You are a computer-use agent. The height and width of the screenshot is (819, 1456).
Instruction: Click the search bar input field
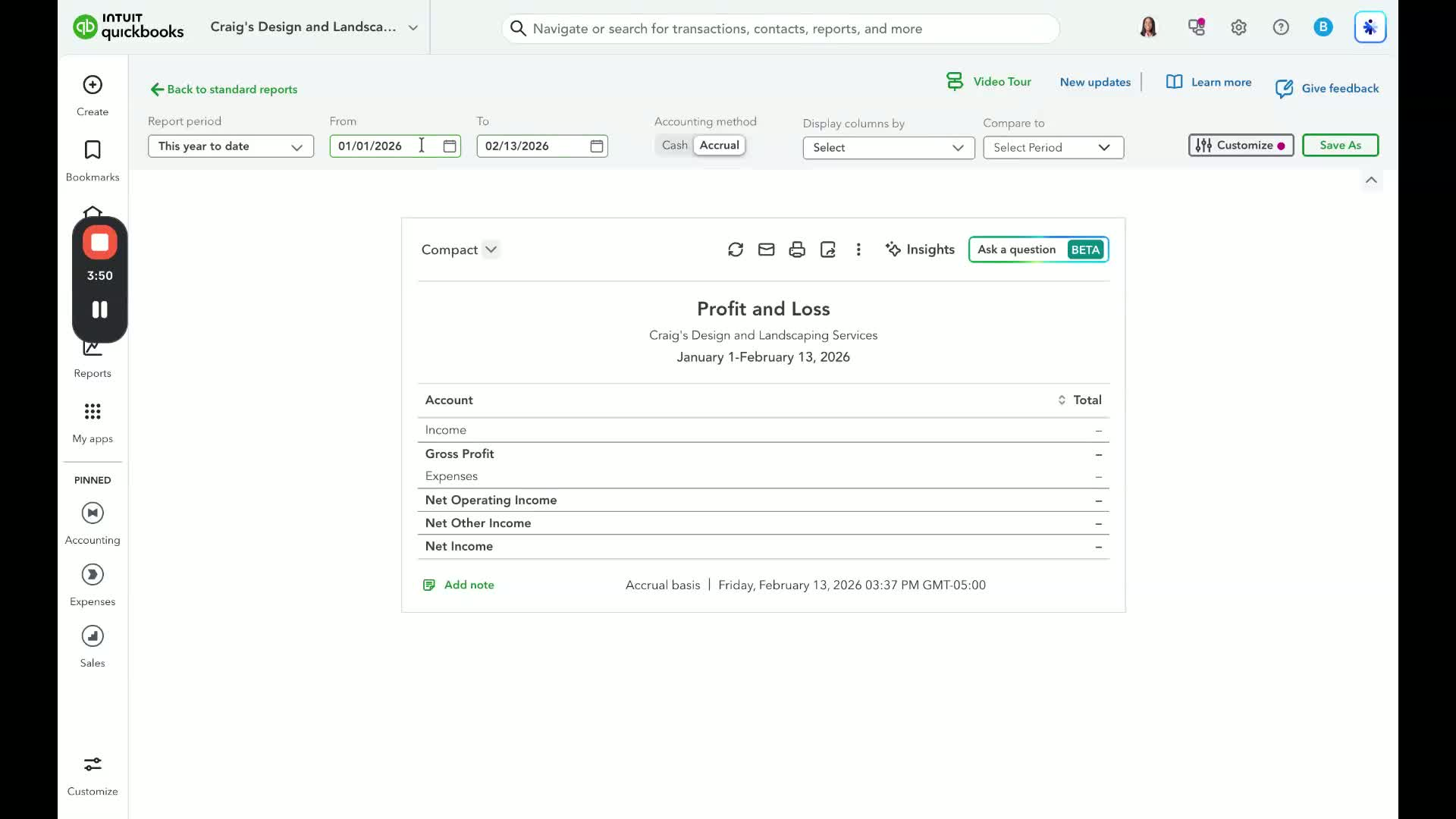point(781,29)
